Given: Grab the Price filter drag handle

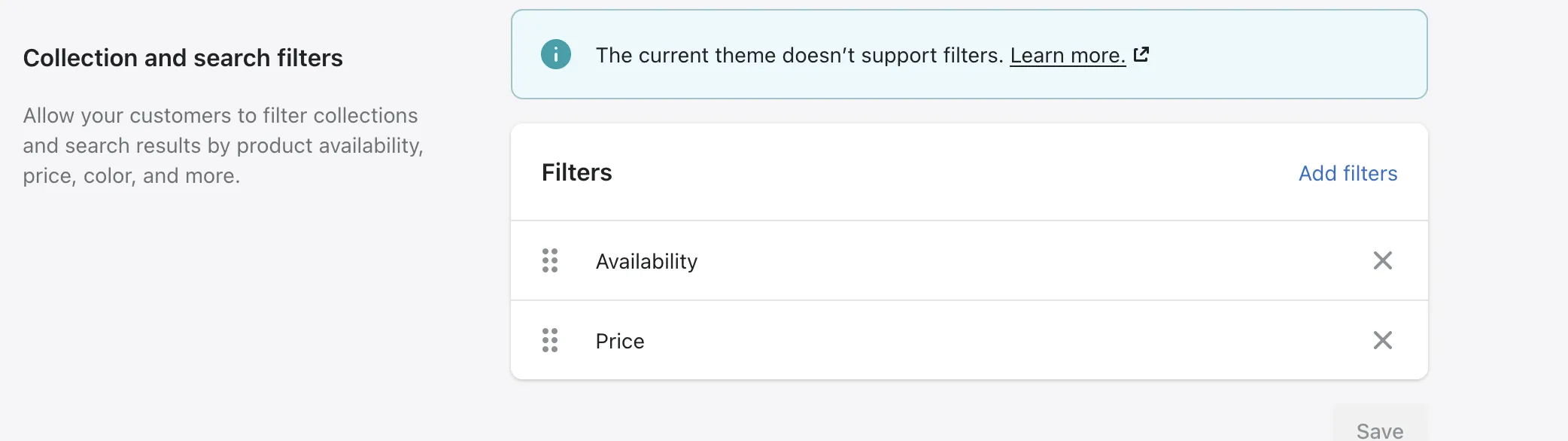Looking at the screenshot, I should pos(550,340).
